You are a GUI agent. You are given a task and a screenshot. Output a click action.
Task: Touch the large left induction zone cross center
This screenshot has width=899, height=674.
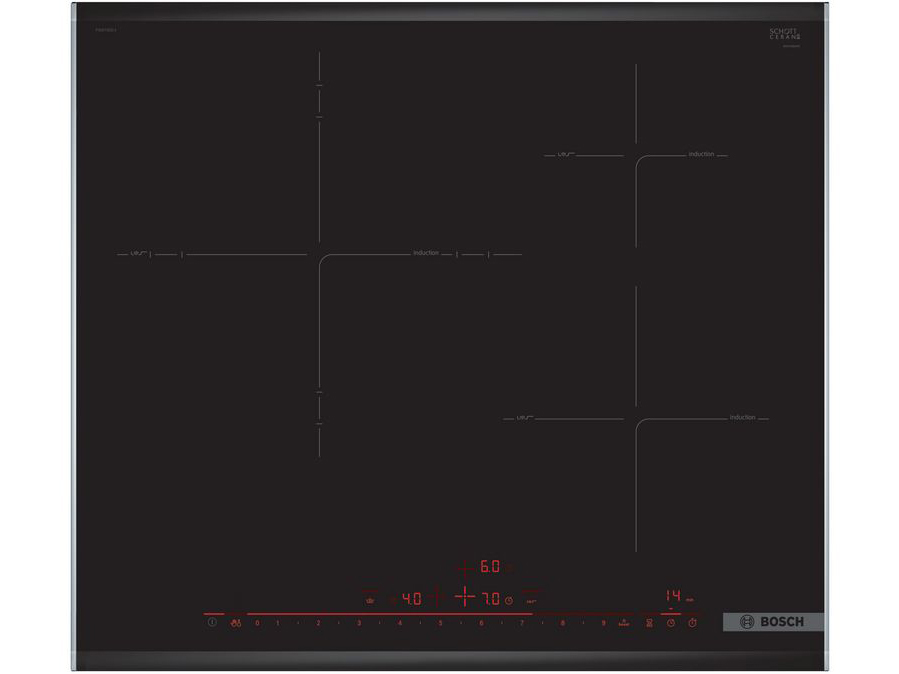pos(319,254)
